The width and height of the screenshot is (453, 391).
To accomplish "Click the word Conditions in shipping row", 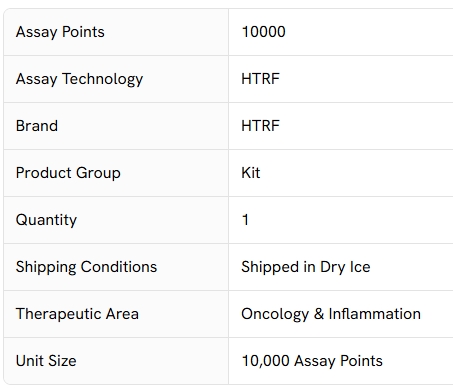I will coord(119,267).
